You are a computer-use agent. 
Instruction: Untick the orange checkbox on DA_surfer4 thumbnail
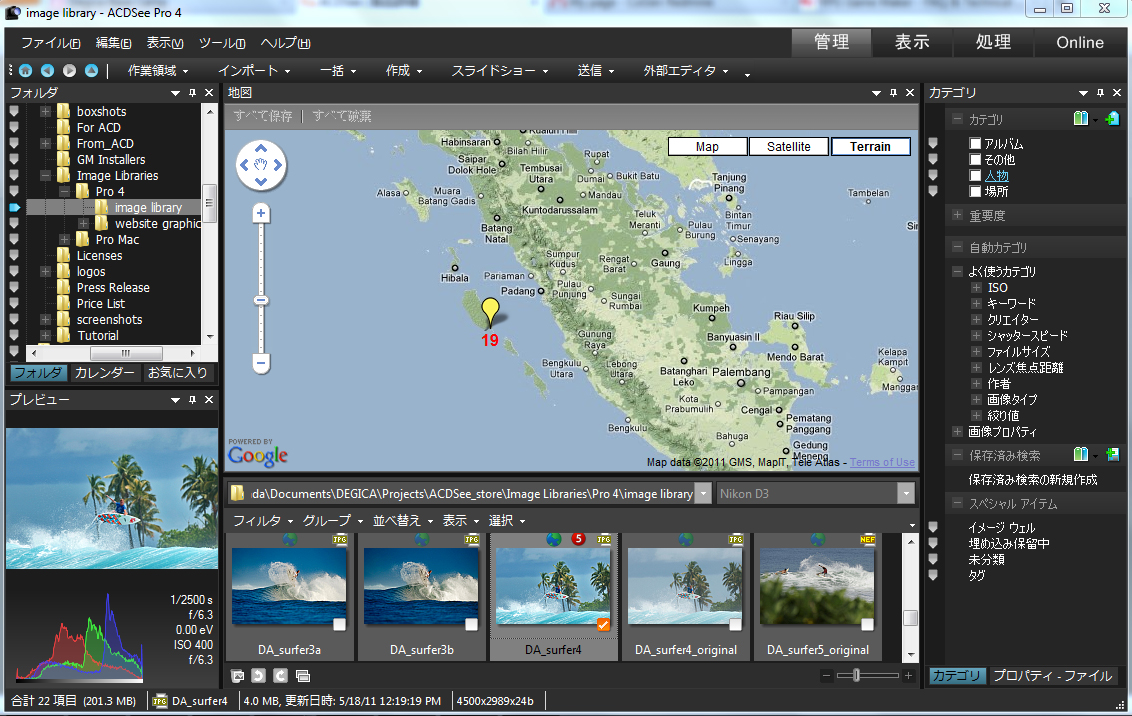coord(604,625)
